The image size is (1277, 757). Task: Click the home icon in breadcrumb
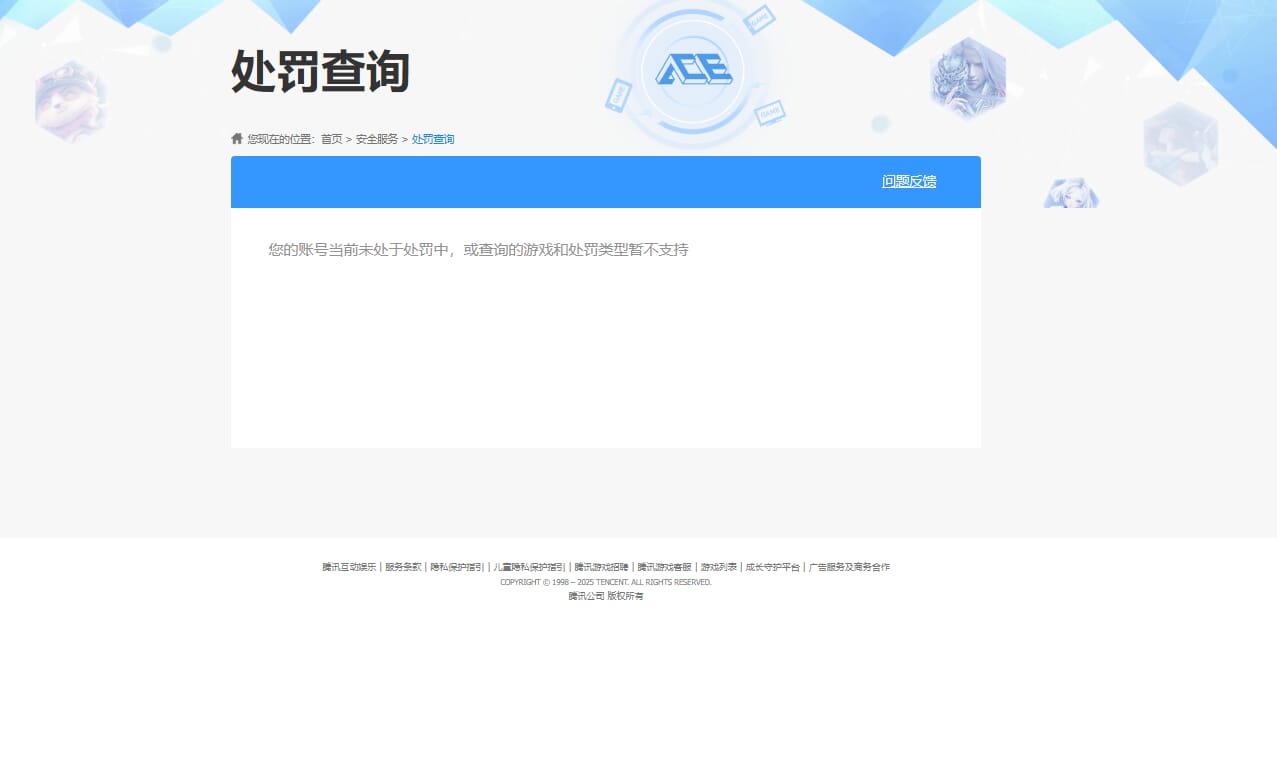click(237, 138)
